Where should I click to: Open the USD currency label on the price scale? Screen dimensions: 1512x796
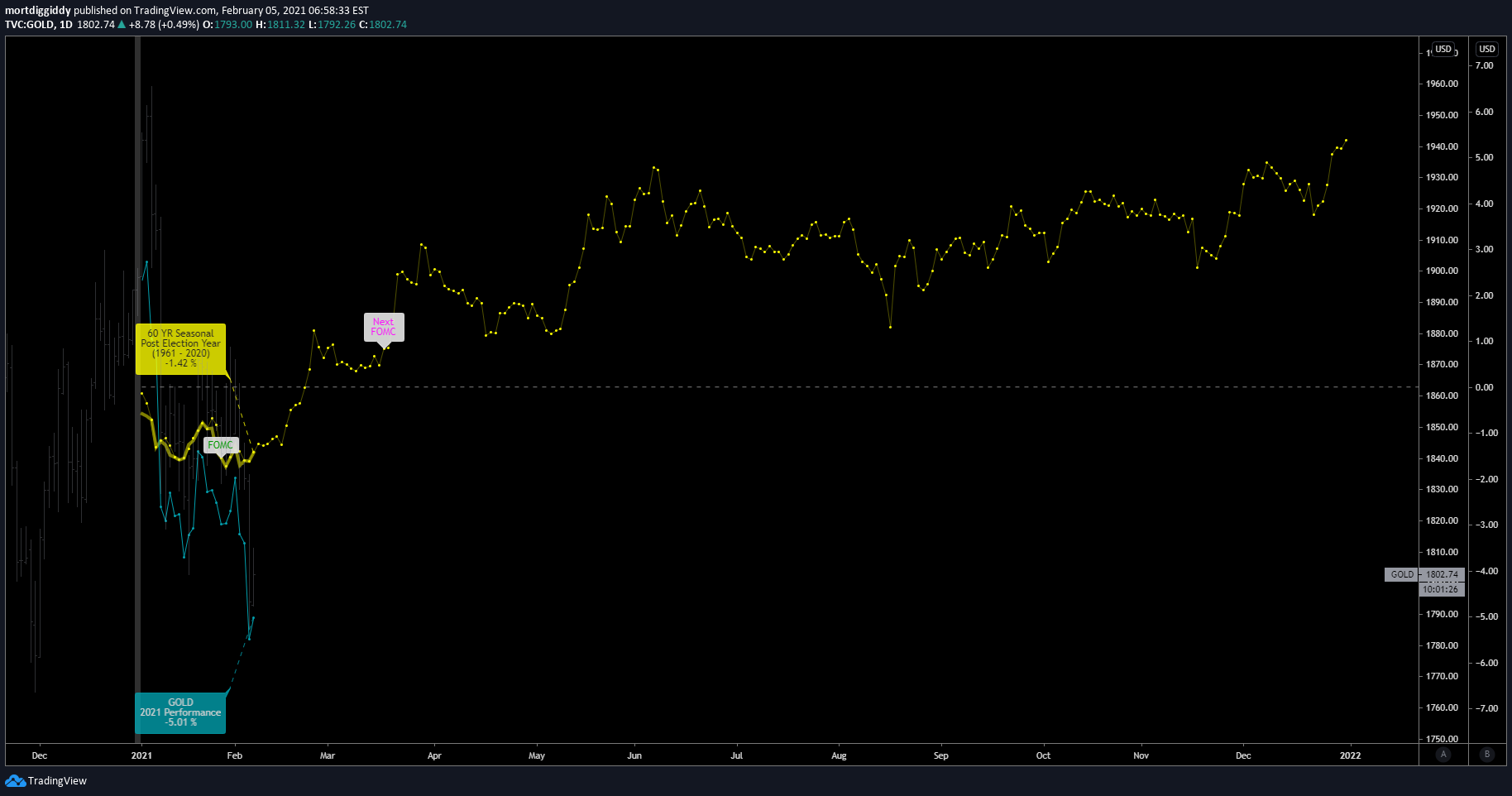click(x=1443, y=49)
